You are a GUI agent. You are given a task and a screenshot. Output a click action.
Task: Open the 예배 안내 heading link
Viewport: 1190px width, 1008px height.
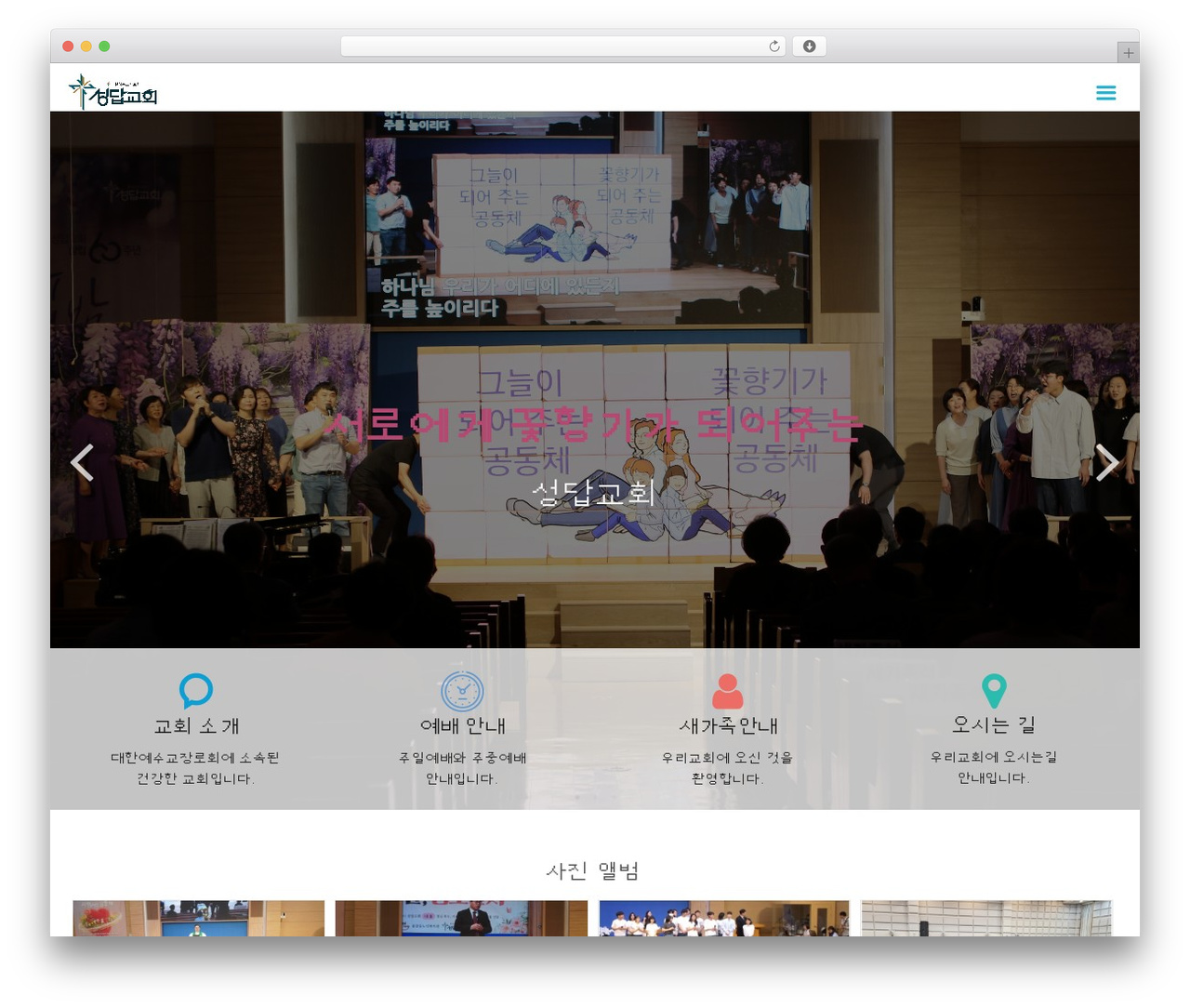click(x=462, y=725)
